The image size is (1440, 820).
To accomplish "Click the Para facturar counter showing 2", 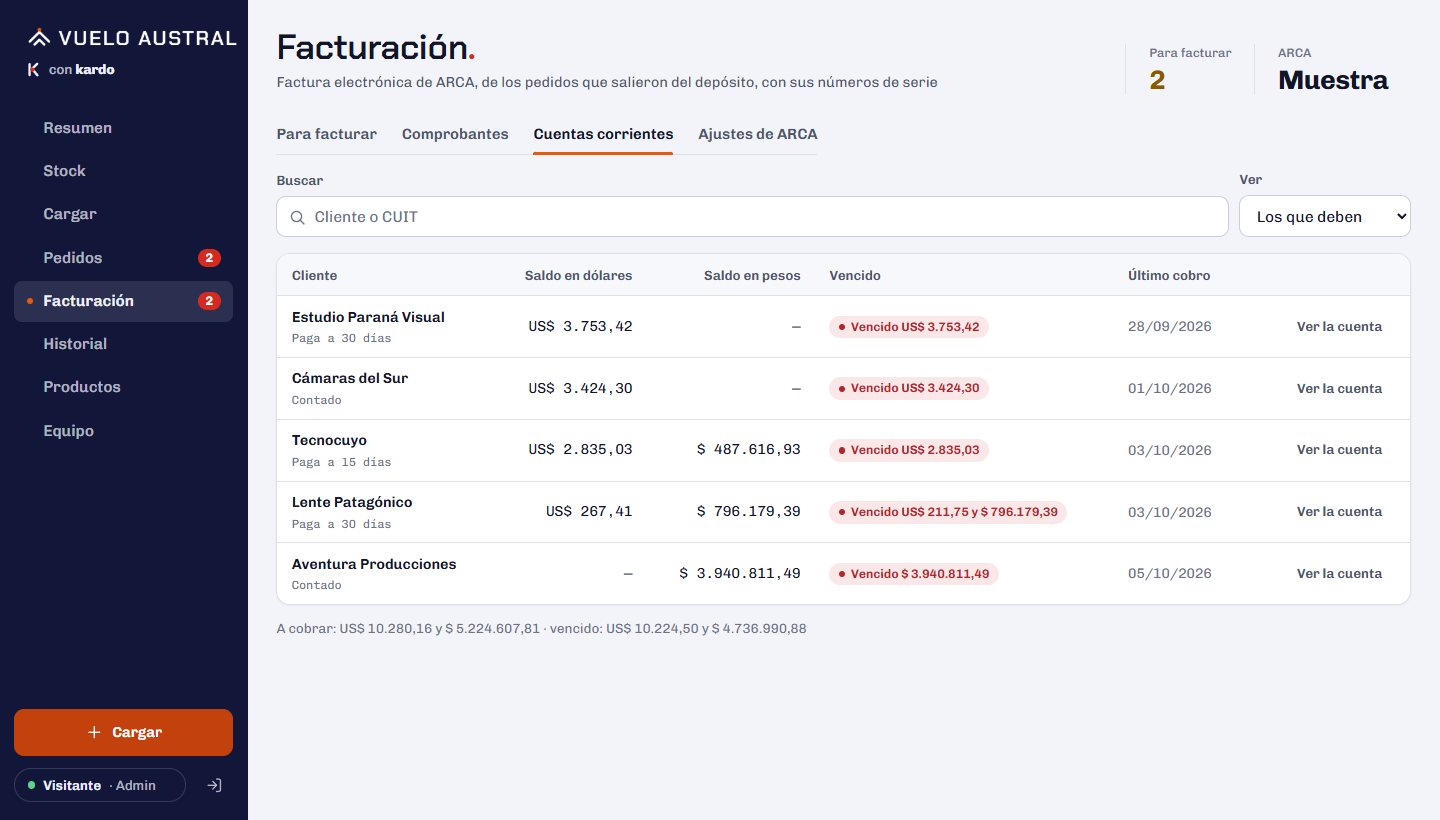I will (1190, 69).
